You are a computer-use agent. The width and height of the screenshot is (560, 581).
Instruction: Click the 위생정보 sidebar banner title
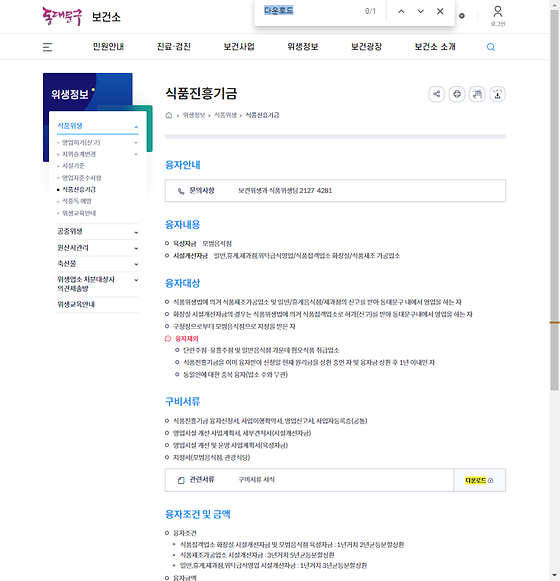(x=70, y=94)
